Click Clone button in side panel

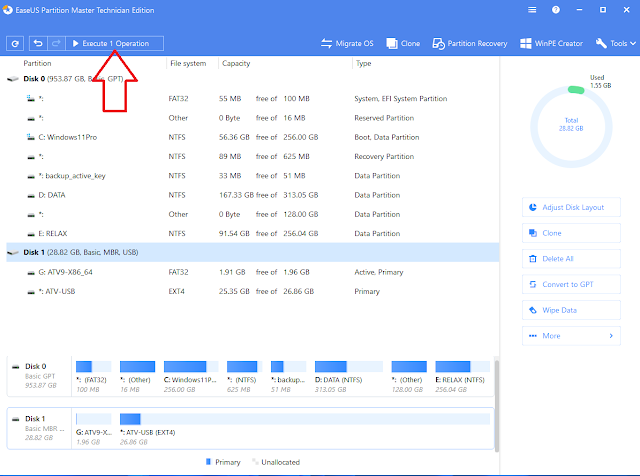tap(571, 233)
